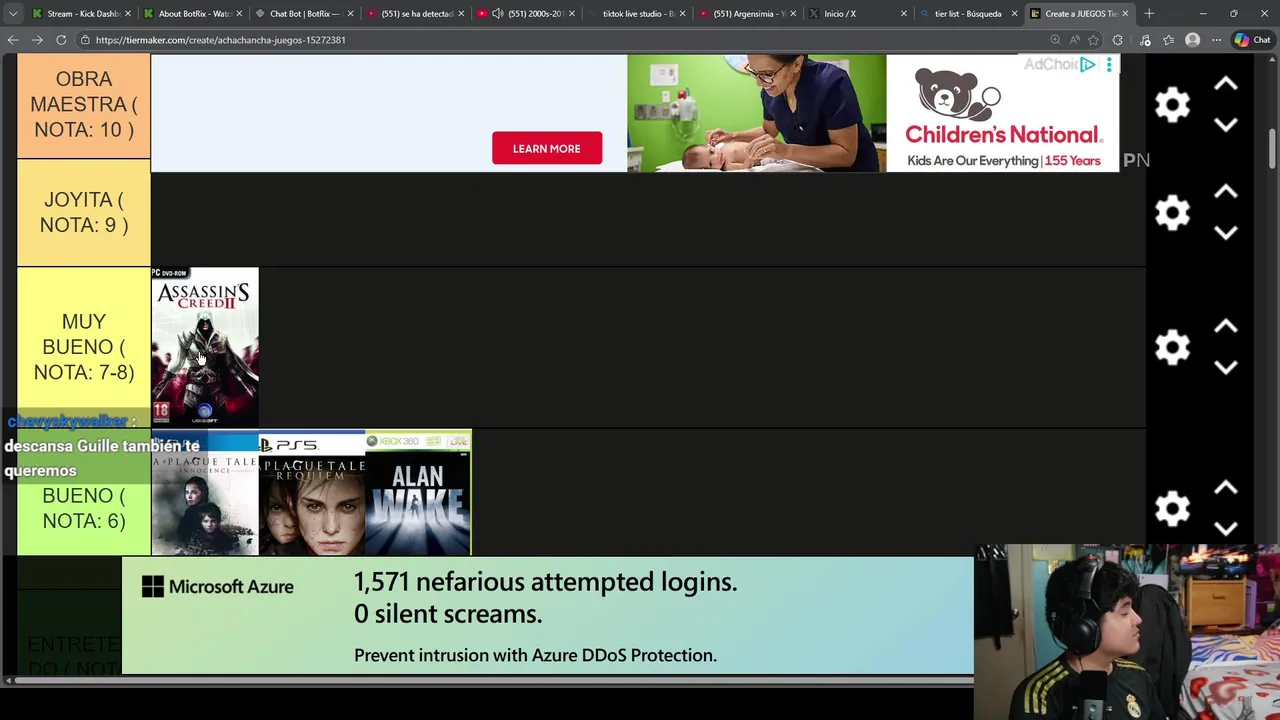Close the Inicio / X tab
The image size is (1280, 720).
904,14
